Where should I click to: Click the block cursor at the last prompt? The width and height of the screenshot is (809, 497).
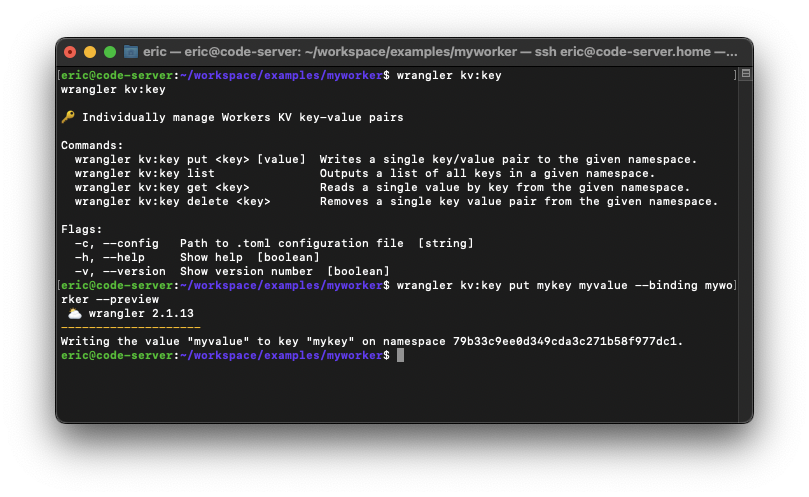coord(400,355)
